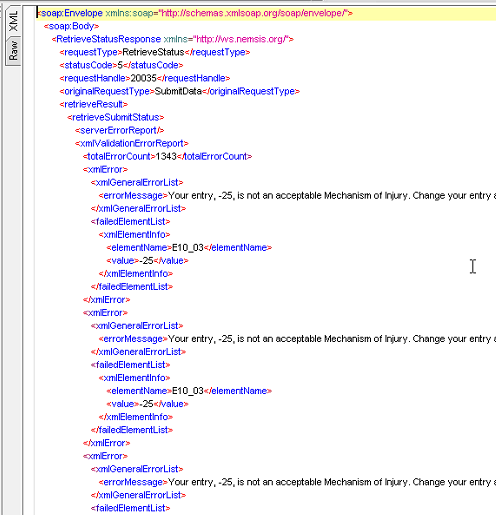Click the first errorMessage text about Mechanism of Injury

click(x=332, y=195)
